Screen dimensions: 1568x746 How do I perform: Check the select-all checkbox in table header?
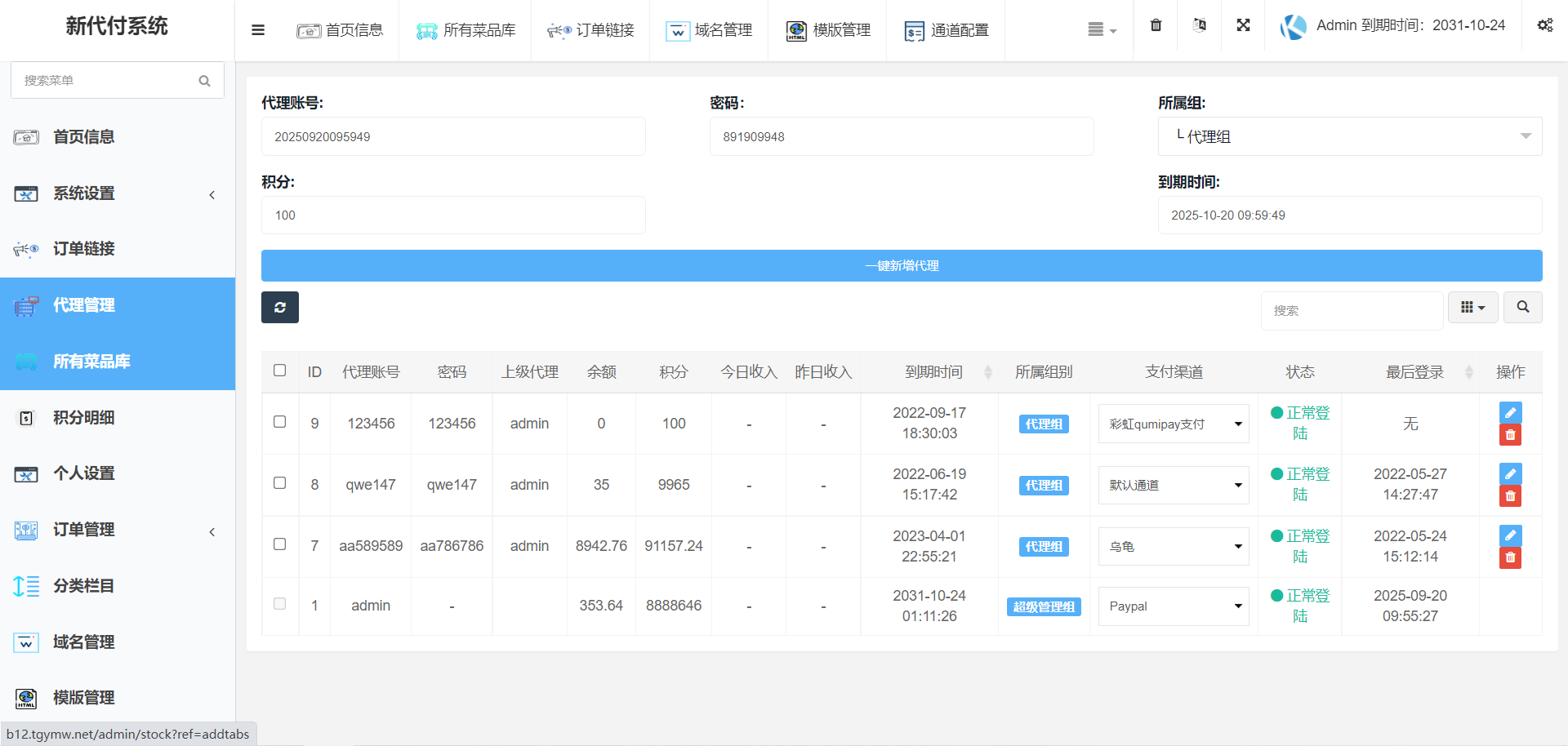pos(279,371)
